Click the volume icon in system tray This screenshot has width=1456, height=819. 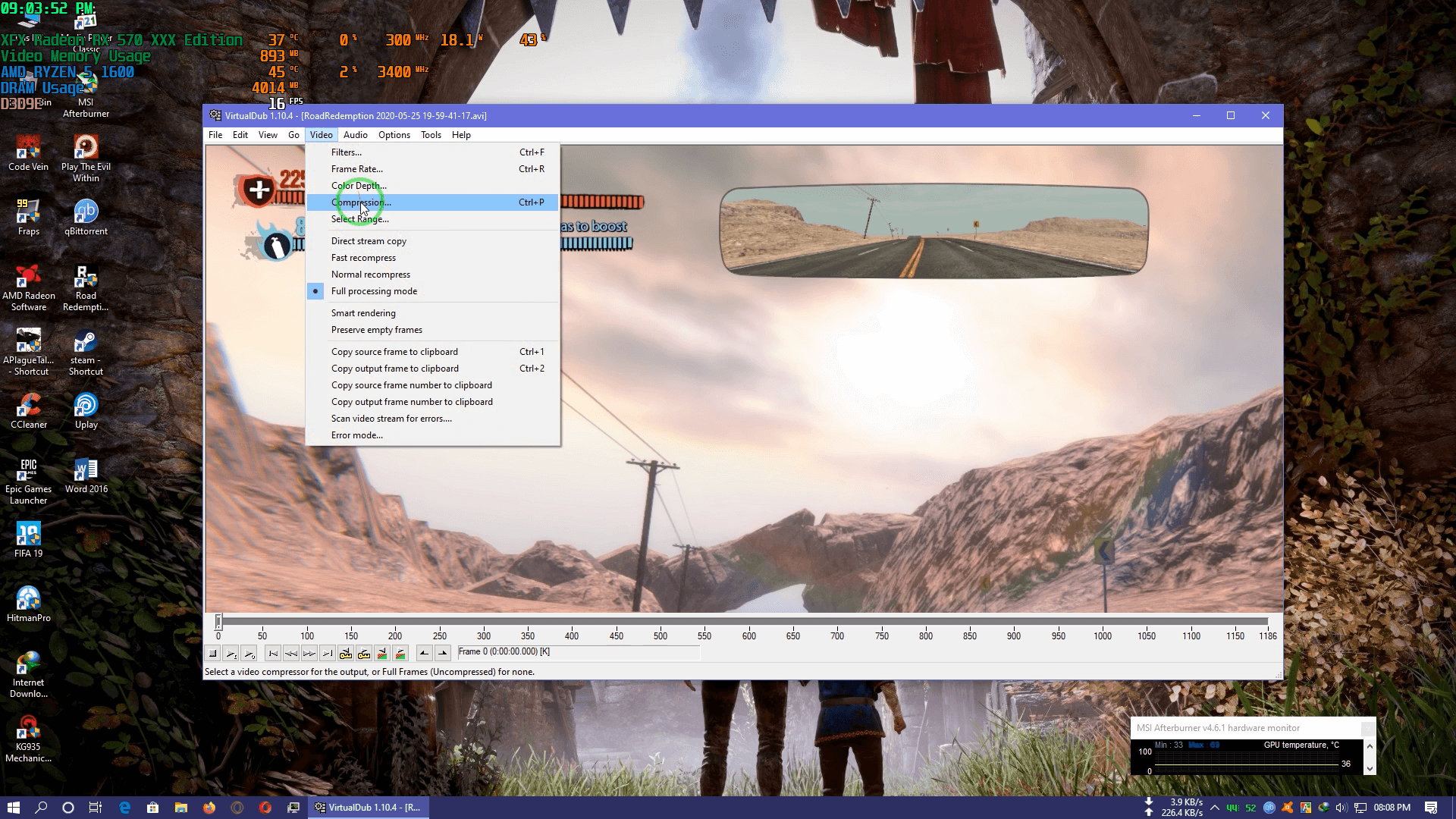[1341, 808]
